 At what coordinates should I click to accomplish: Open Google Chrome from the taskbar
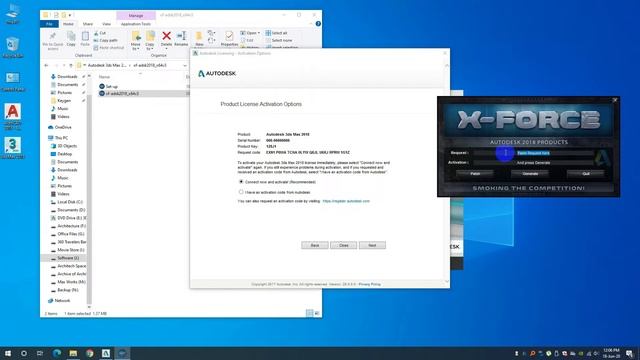coord(89,353)
